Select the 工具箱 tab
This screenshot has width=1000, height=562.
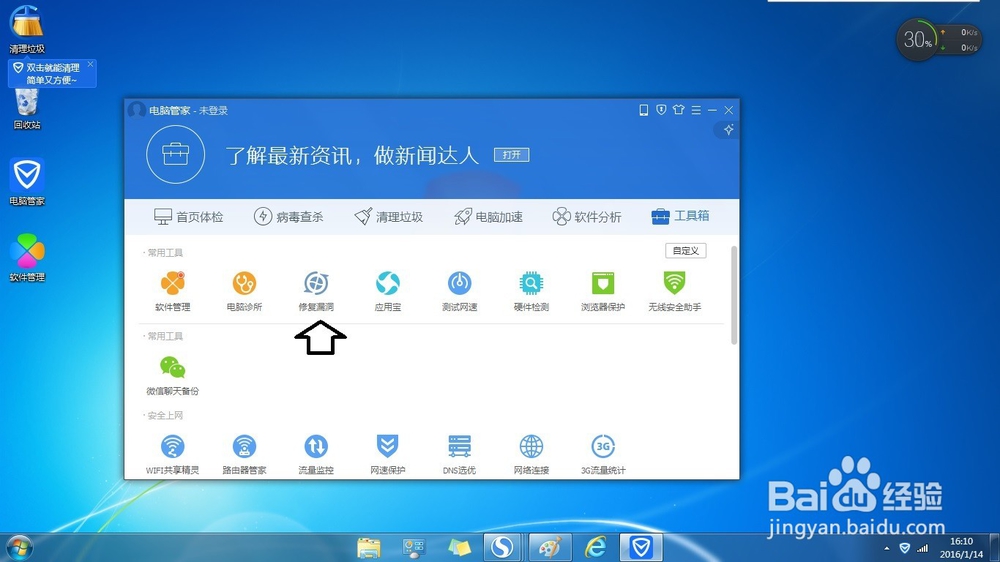(680, 216)
